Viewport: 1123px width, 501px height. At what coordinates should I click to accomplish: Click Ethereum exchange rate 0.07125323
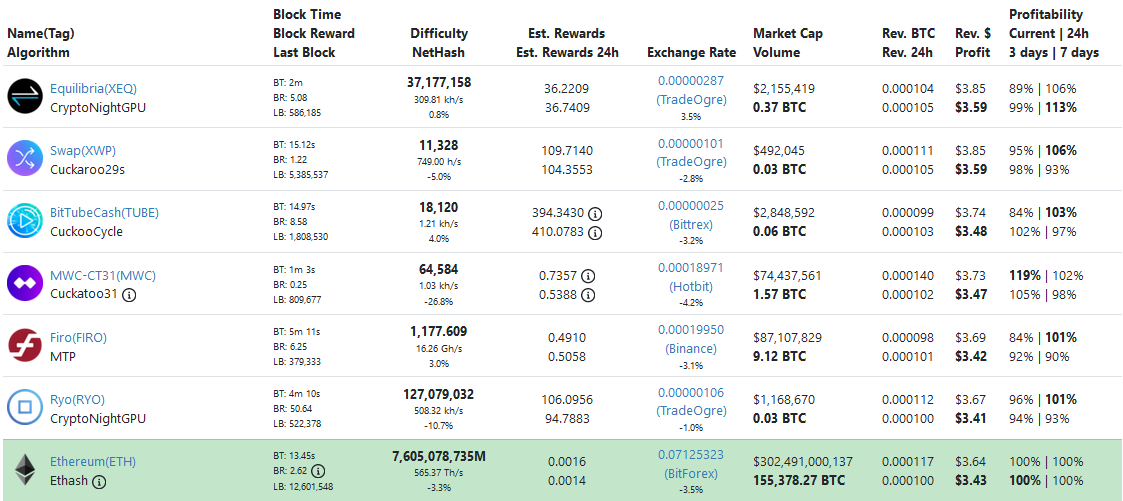691,454
